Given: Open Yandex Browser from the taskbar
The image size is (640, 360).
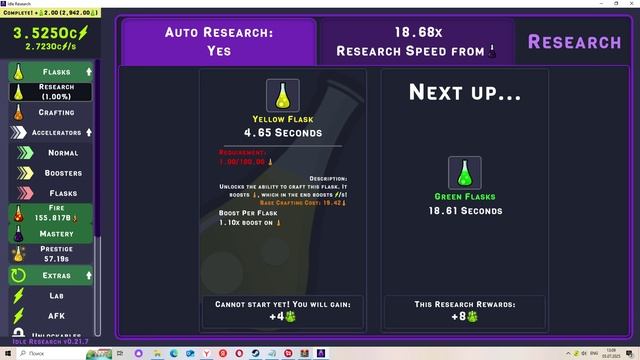Looking at the screenshot, I should (207, 353).
